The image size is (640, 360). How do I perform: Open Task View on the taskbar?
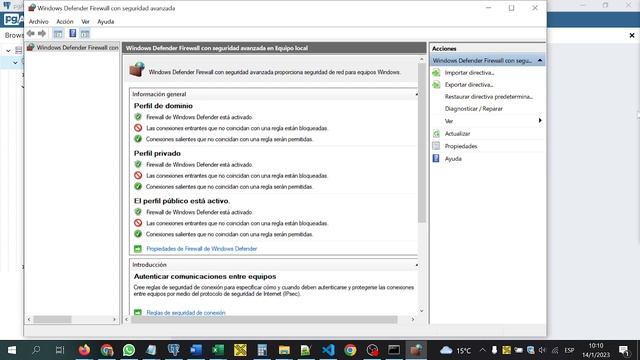click(x=60, y=350)
